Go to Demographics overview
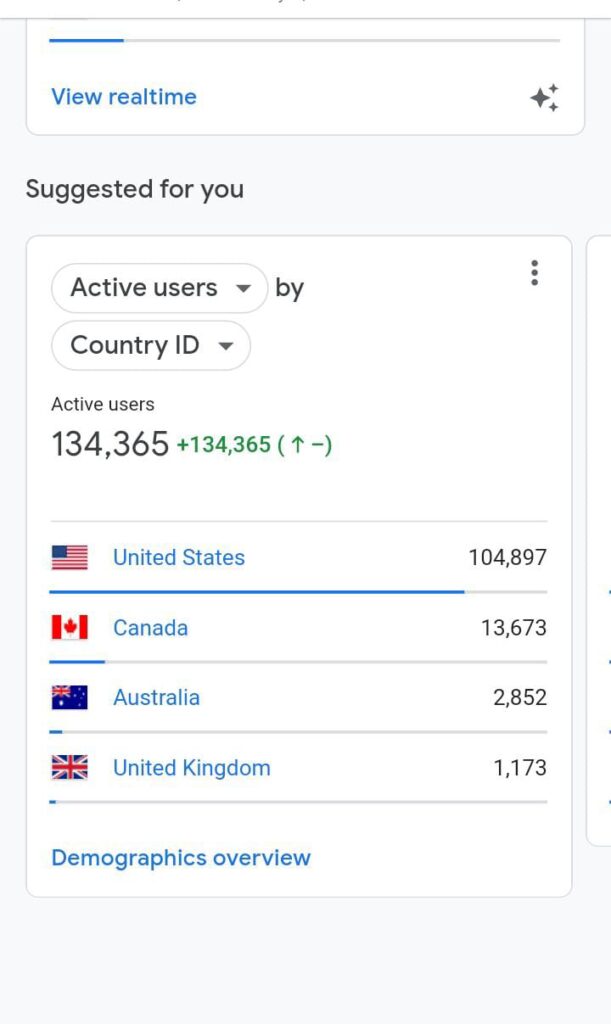 pyautogui.click(x=181, y=858)
